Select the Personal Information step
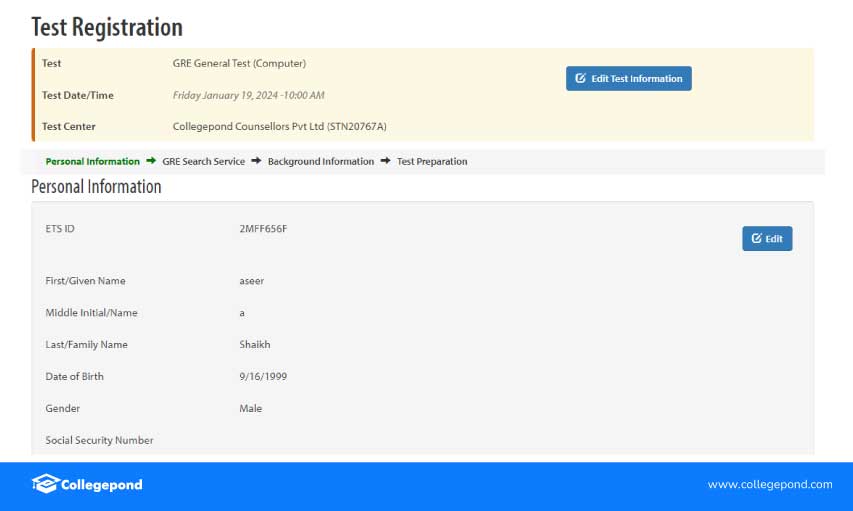The width and height of the screenshot is (853, 511). tap(92, 161)
